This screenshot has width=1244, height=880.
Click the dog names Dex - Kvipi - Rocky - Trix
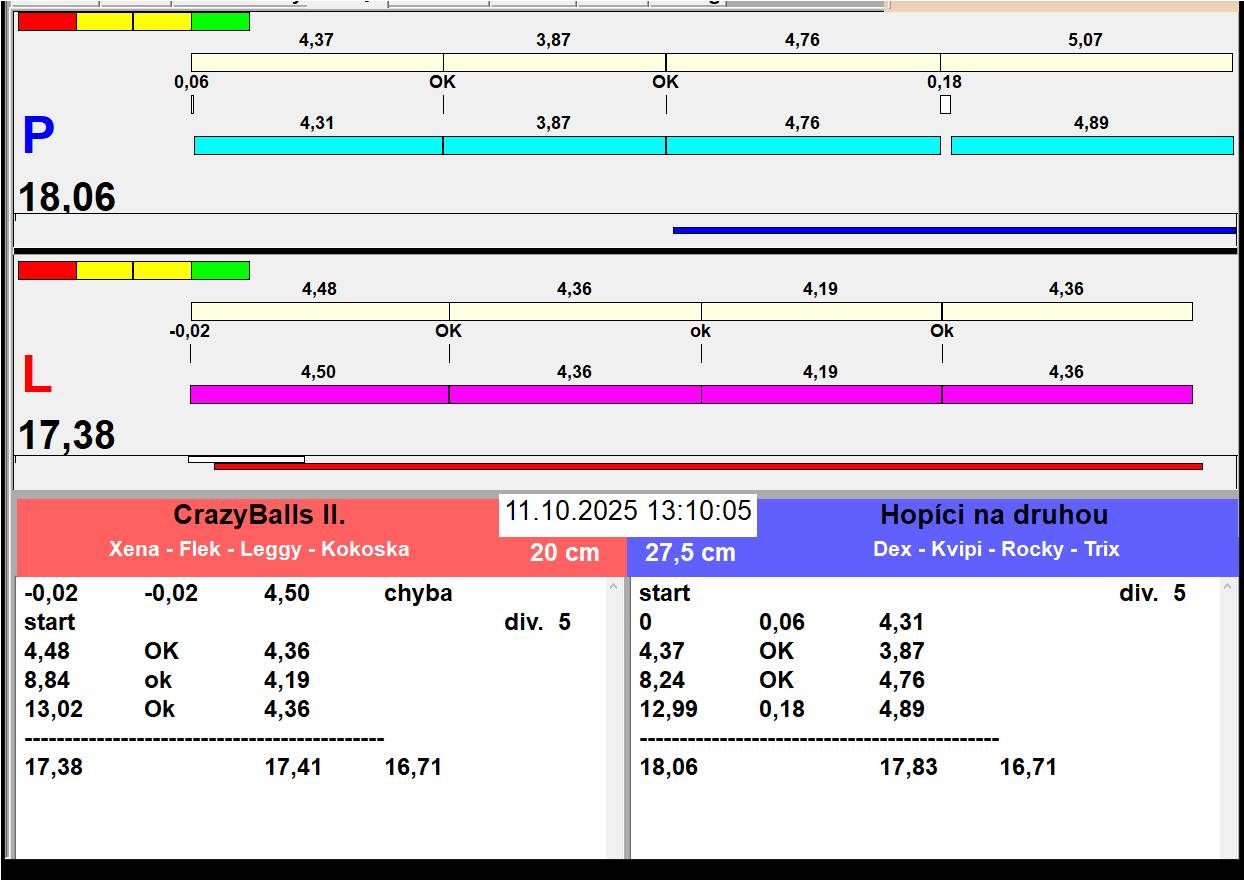pos(996,549)
